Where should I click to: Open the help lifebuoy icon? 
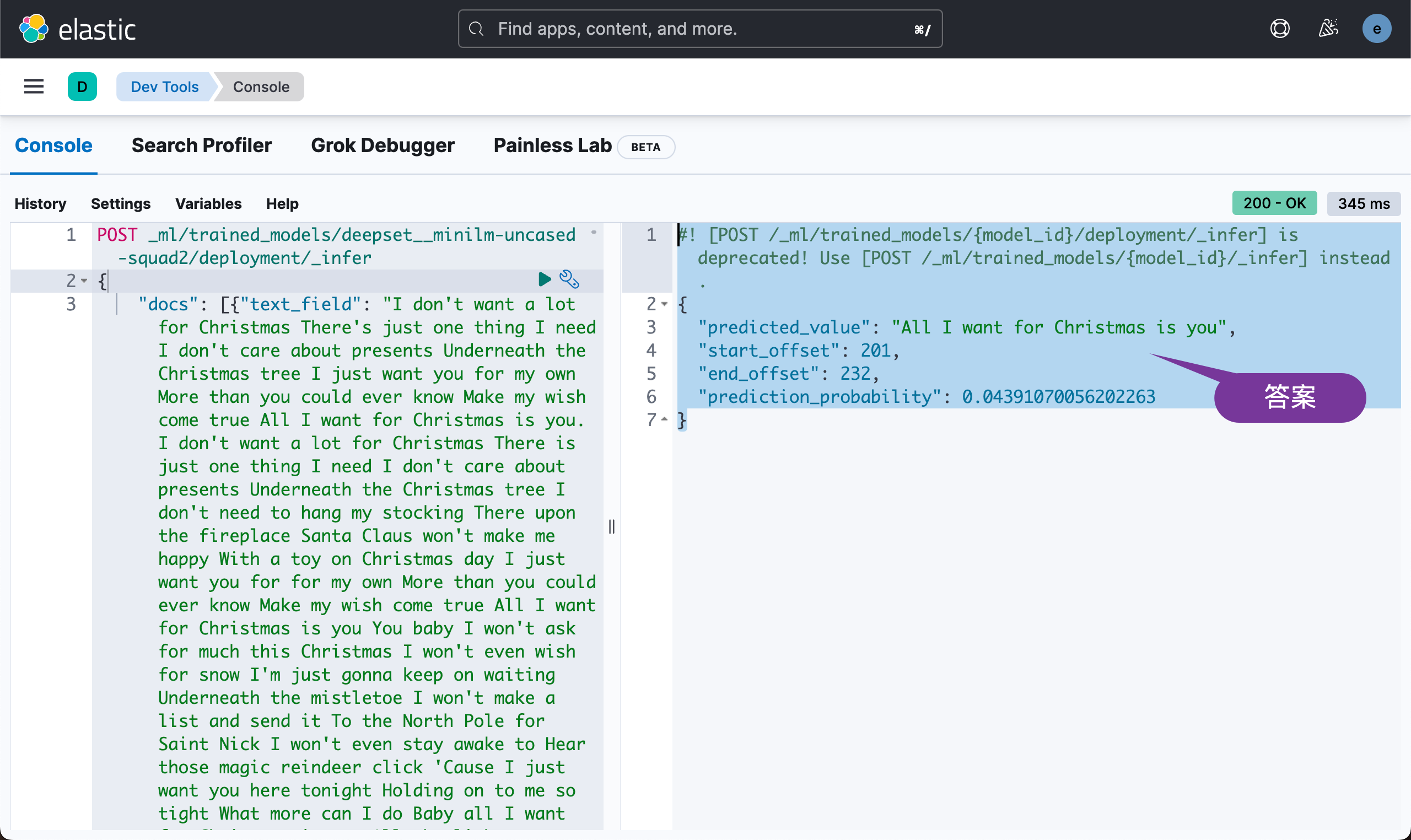click(1280, 29)
